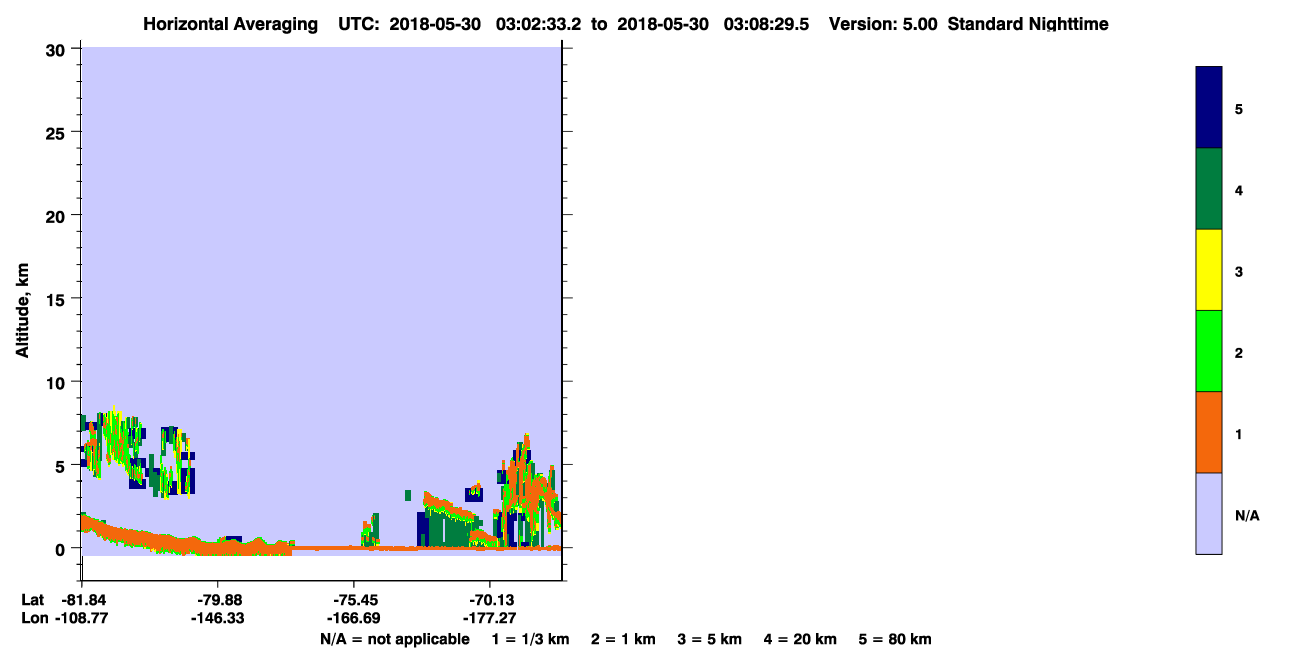Click the bright green legend swatch labeled 2
Viewport: 1300px width, 667px height.
tap(1209, 351)
